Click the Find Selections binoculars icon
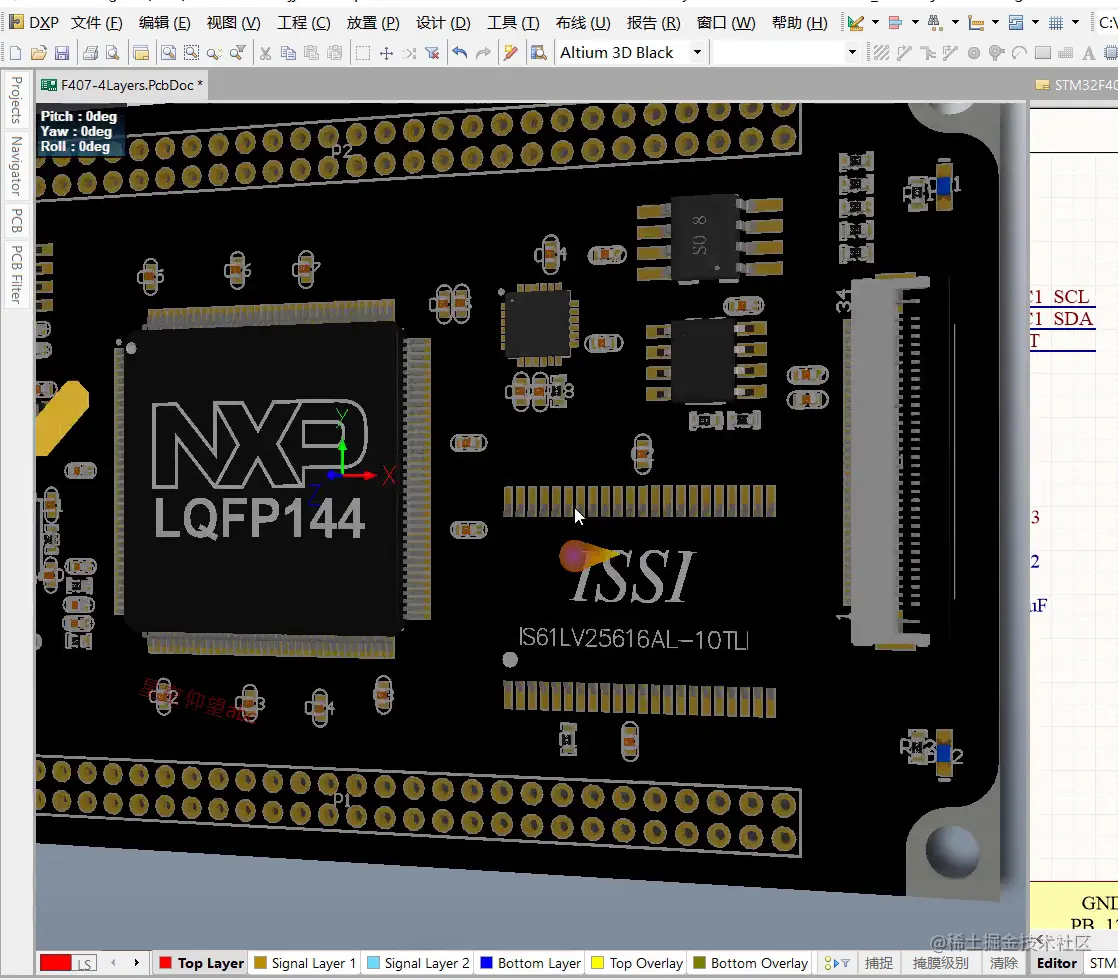Viewport: 1118px width, 980px height. [x=935, y=23]
